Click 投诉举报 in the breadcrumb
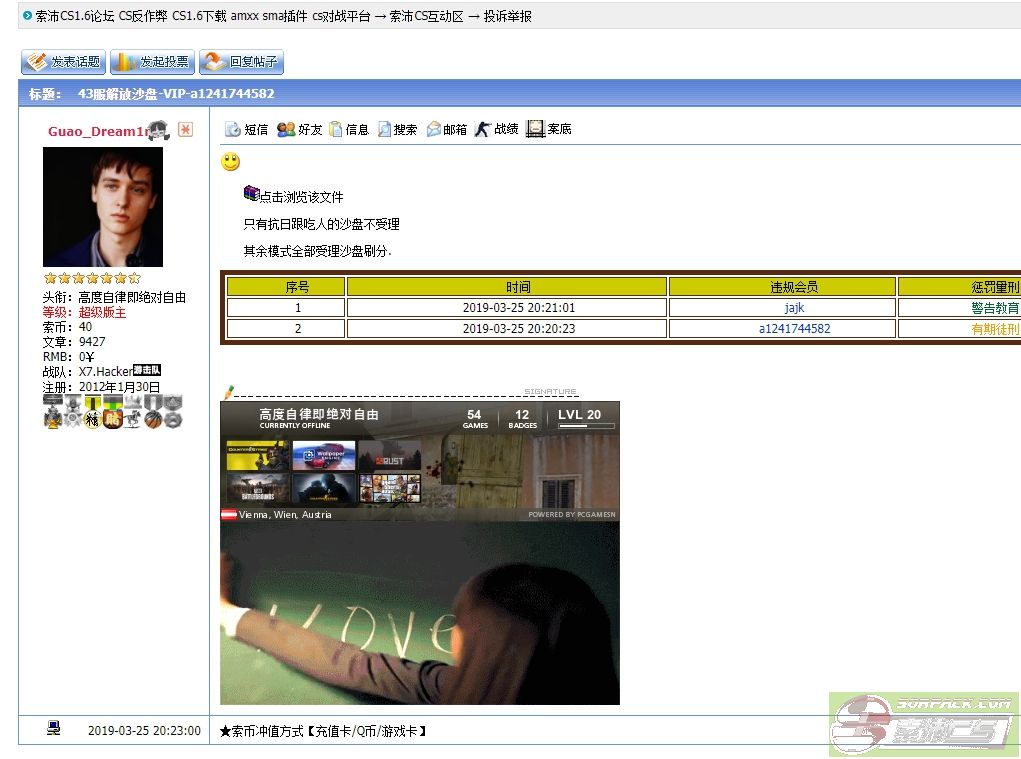The height and width of the screenshot is (759, 1021). tap(508, 16)
